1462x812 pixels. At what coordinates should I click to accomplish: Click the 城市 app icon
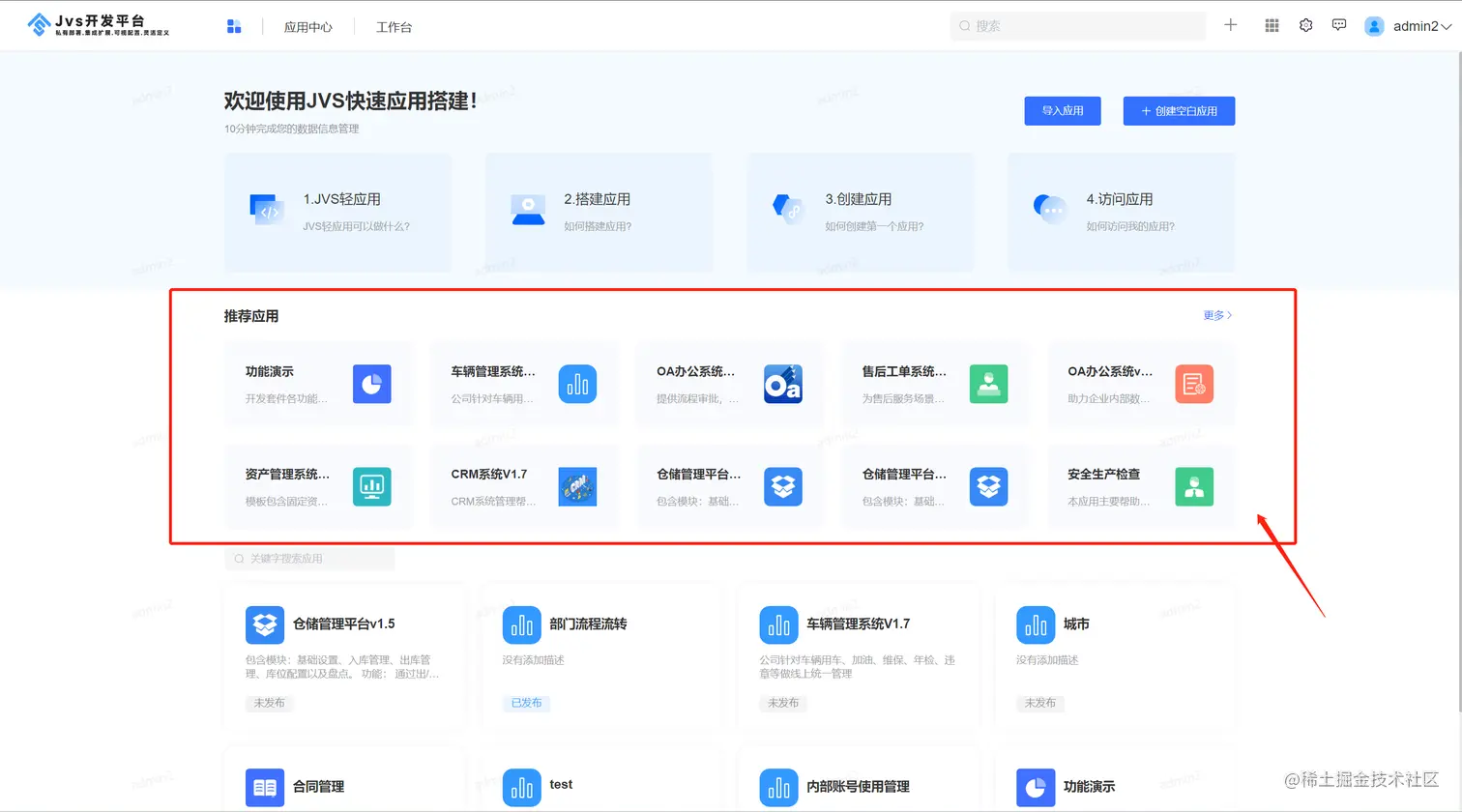click(x=1036, y=625)
